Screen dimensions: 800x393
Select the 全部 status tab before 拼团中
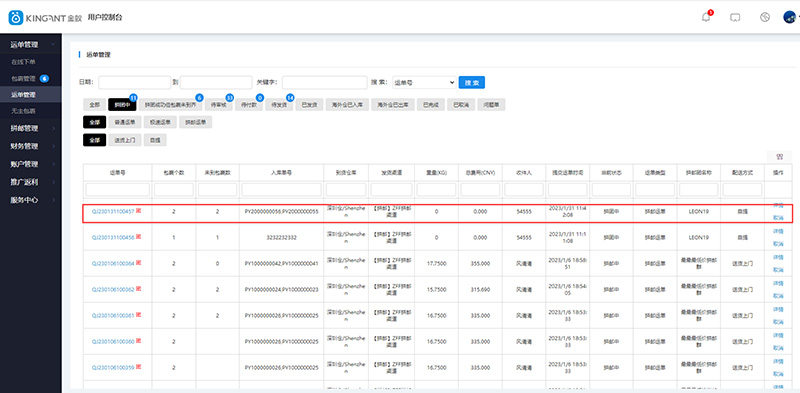pos(94,105)
